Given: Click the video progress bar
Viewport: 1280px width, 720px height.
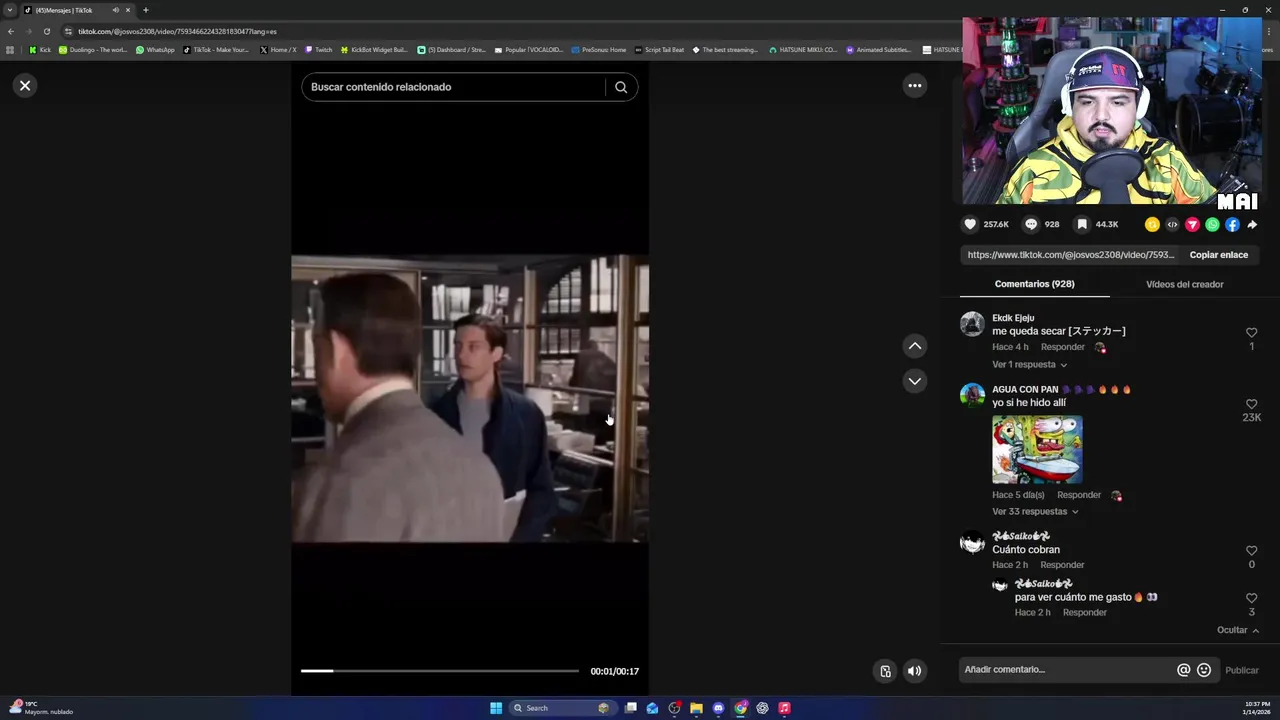Looking at the screenshot, I should (x=440, y=671).
